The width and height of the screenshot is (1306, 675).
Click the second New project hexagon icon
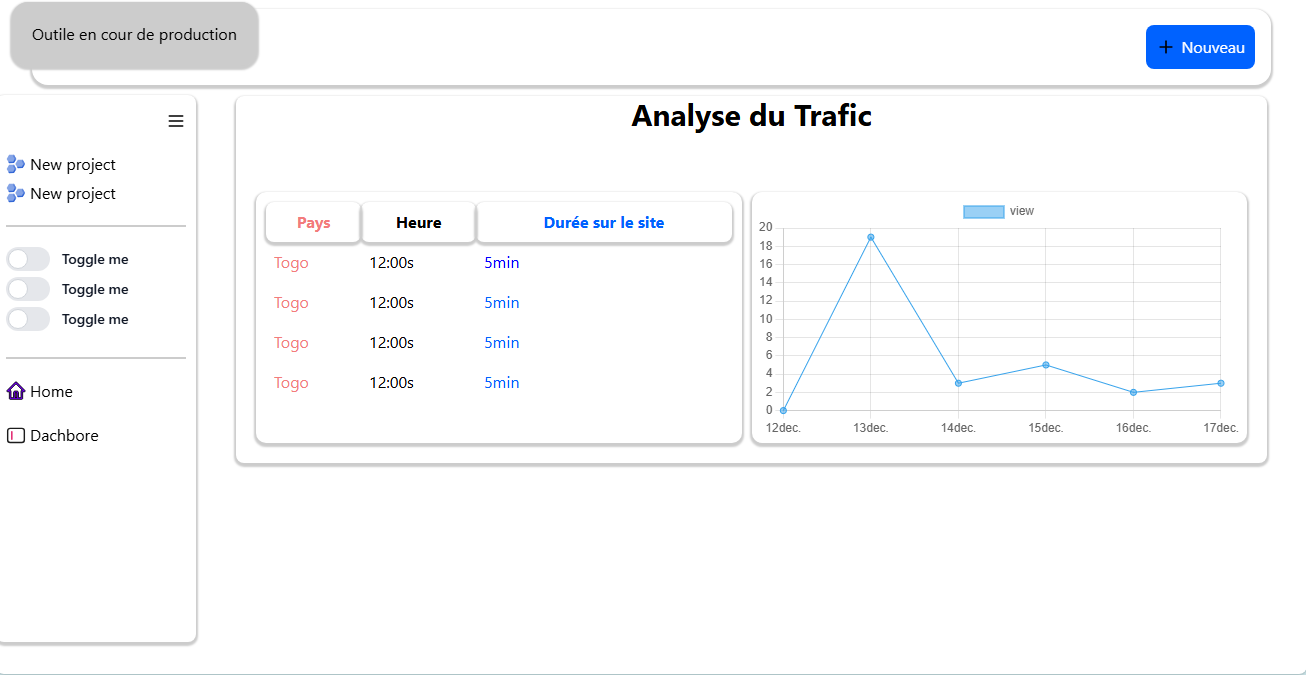point(16,193)
